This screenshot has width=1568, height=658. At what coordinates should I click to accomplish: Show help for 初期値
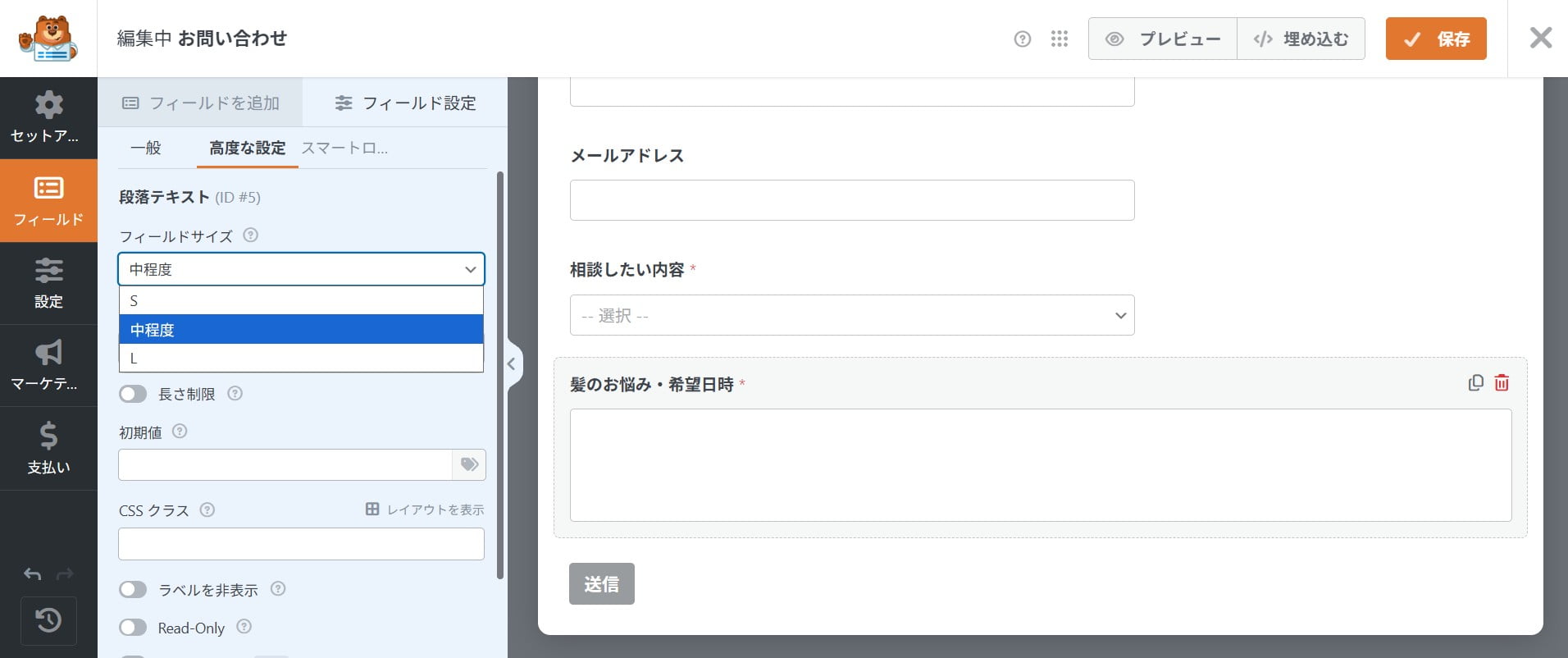[180, 431]
